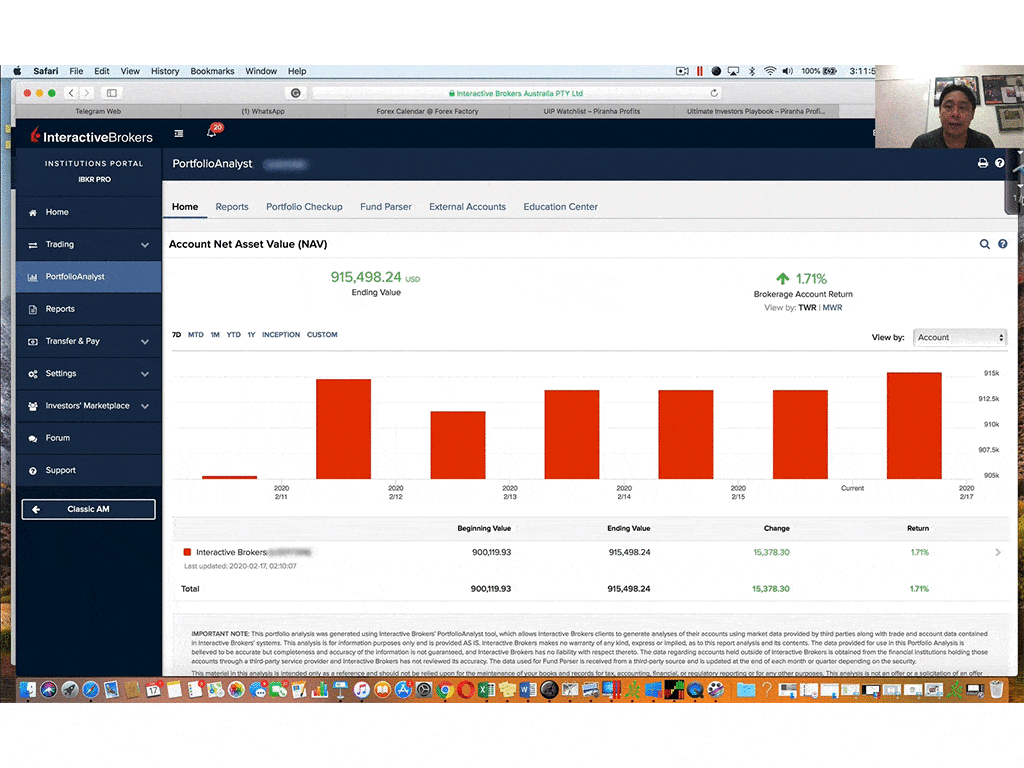Switch return view to TWR
1024x768 pixels.
806,308
